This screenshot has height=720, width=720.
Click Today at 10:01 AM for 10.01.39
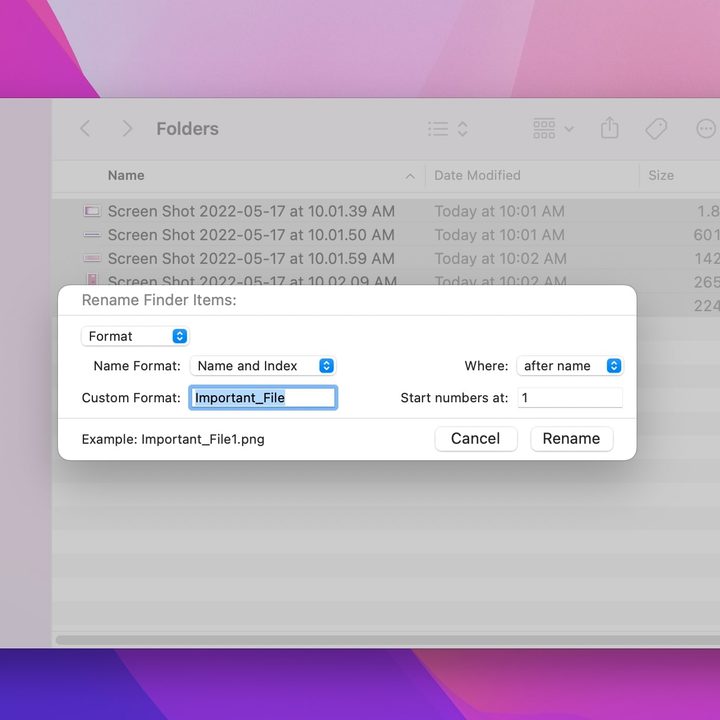point(500,211)
